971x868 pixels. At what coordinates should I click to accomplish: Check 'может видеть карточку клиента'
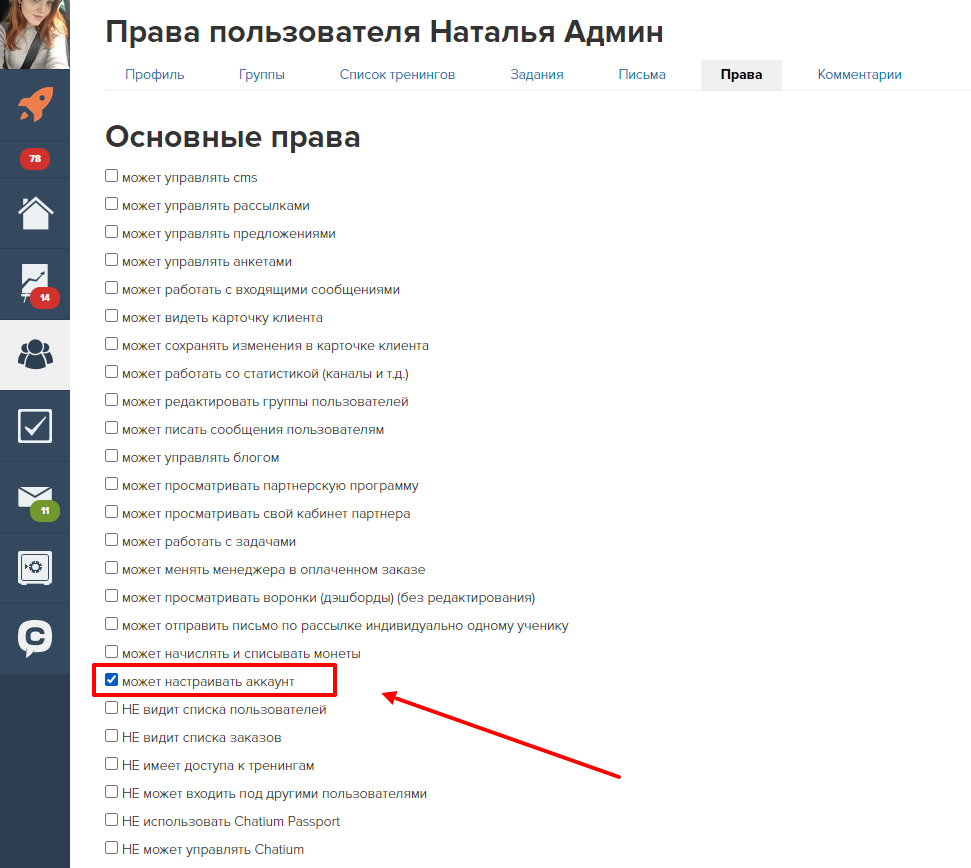pyautogui.click(x=111, y=316)
